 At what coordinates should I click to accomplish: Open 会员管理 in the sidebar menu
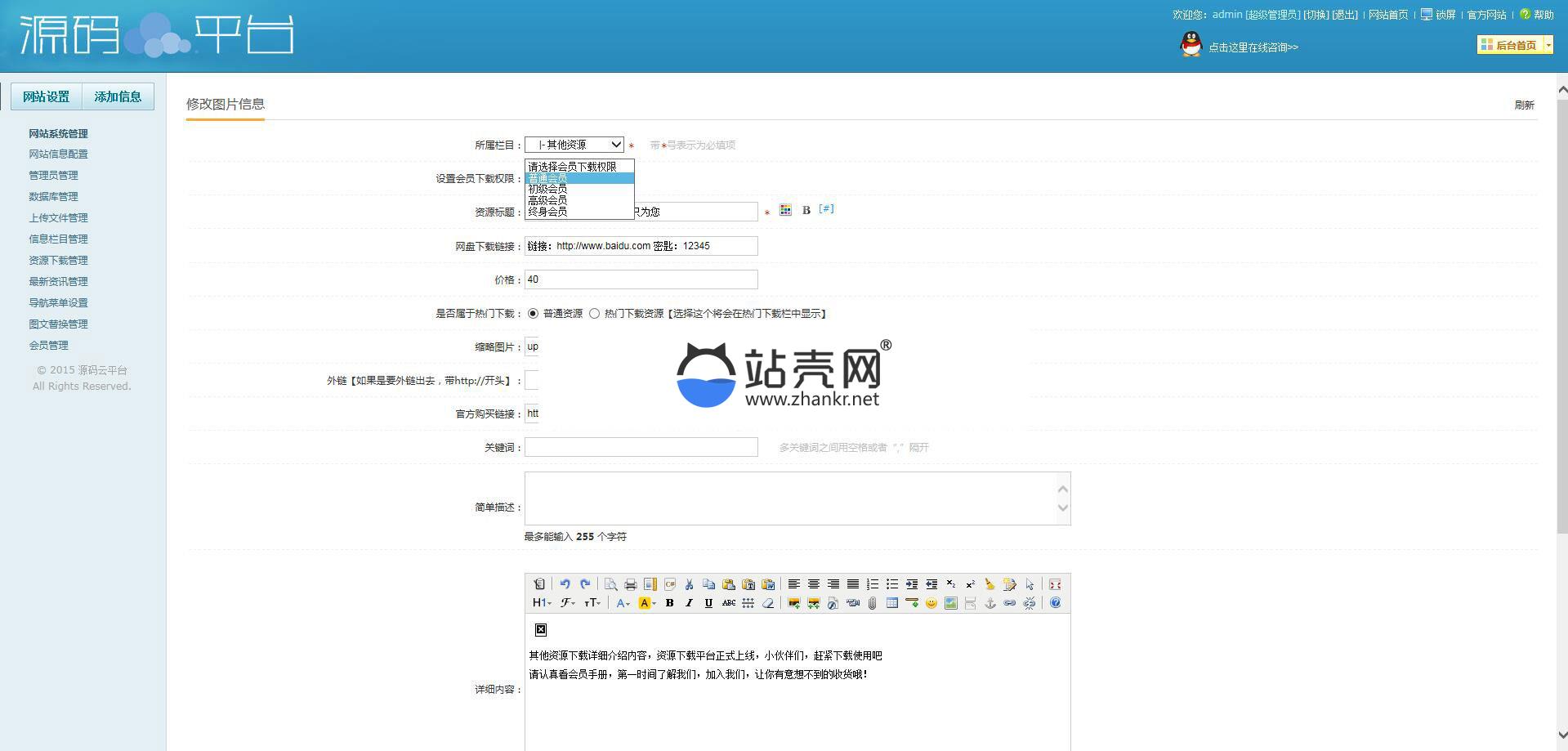pyautogui.click(x=48, y=346)
